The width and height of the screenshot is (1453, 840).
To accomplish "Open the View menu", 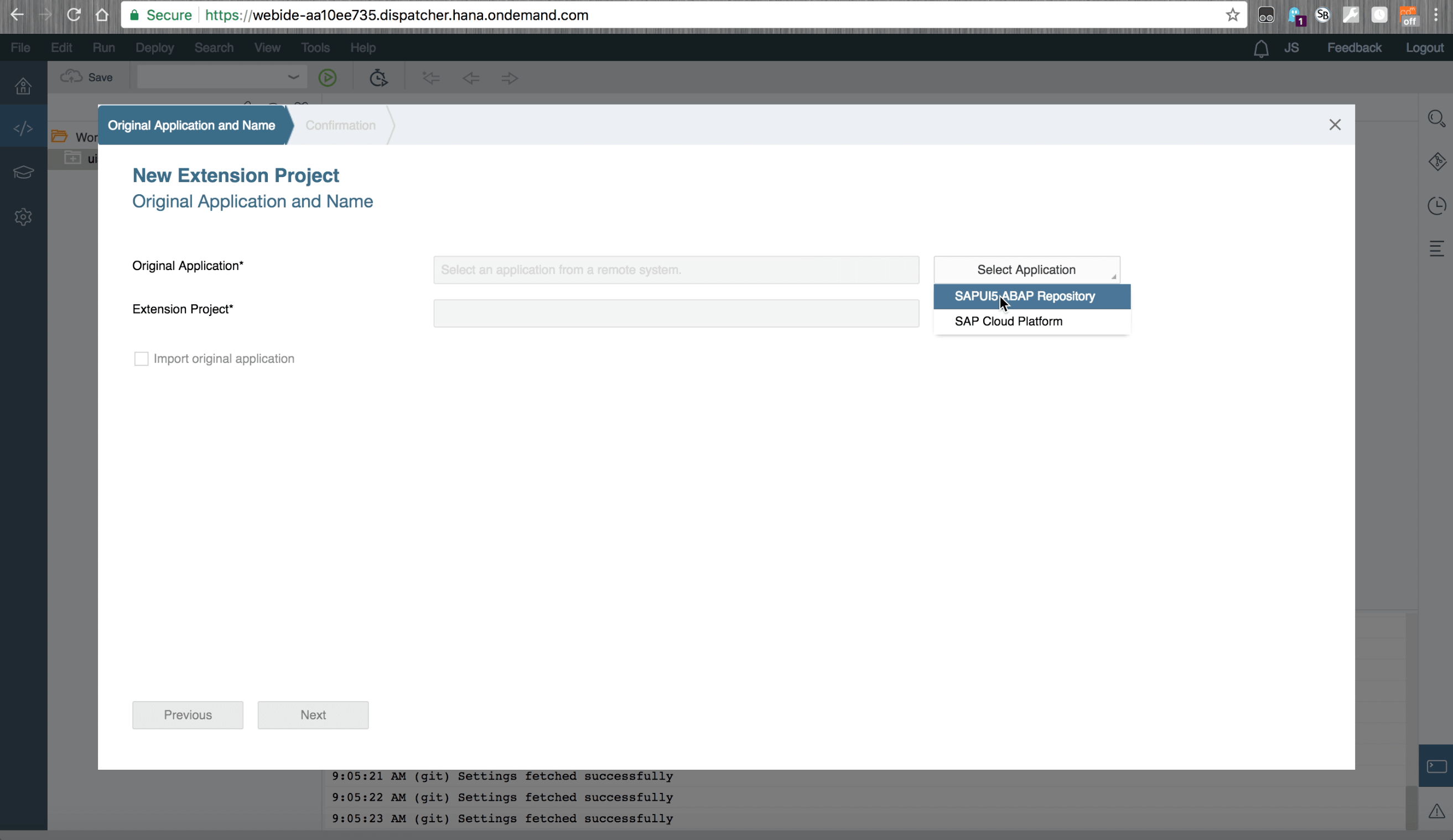I will (267, 48).
